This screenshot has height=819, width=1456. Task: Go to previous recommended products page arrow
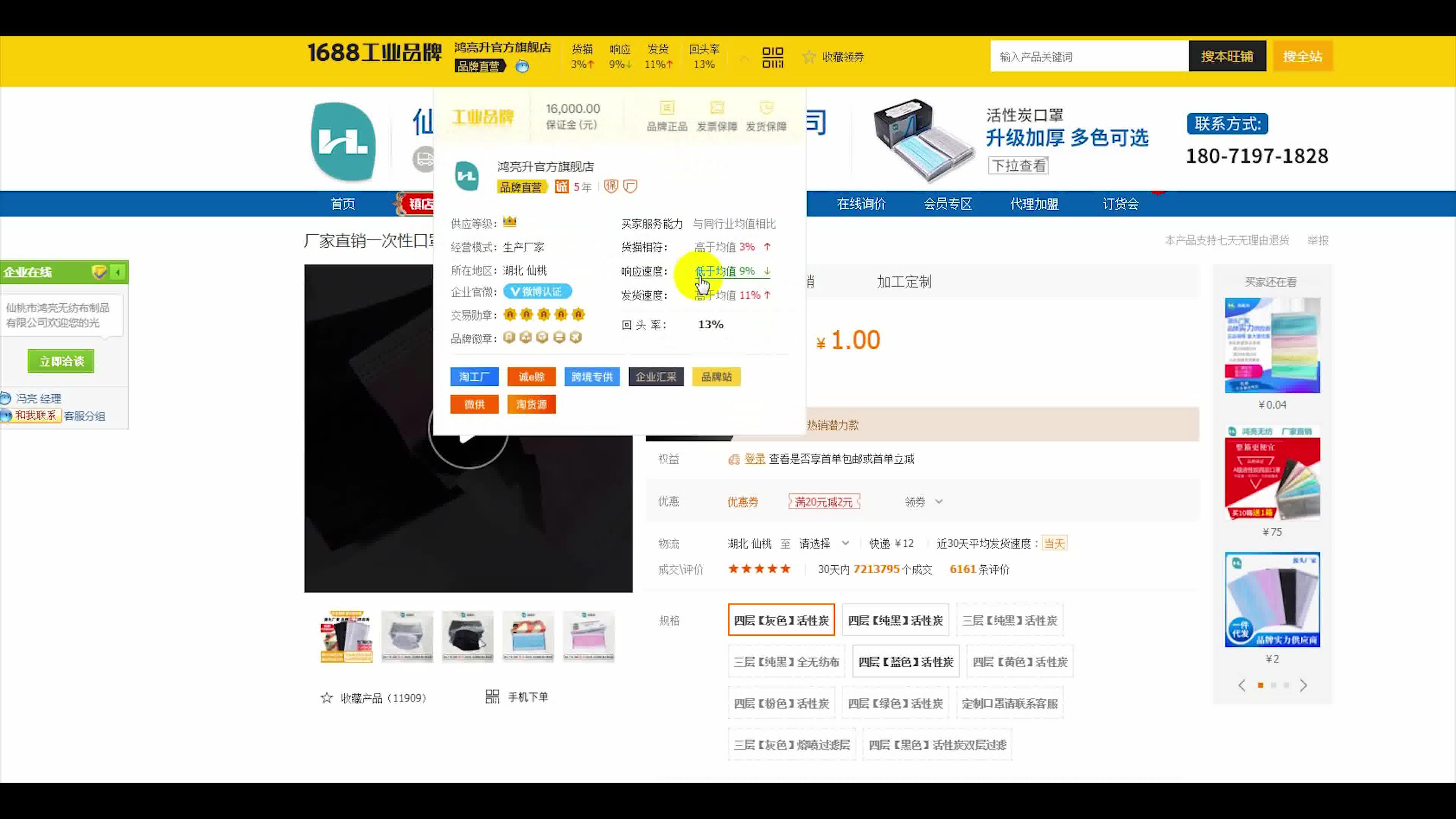(1242, 685)
